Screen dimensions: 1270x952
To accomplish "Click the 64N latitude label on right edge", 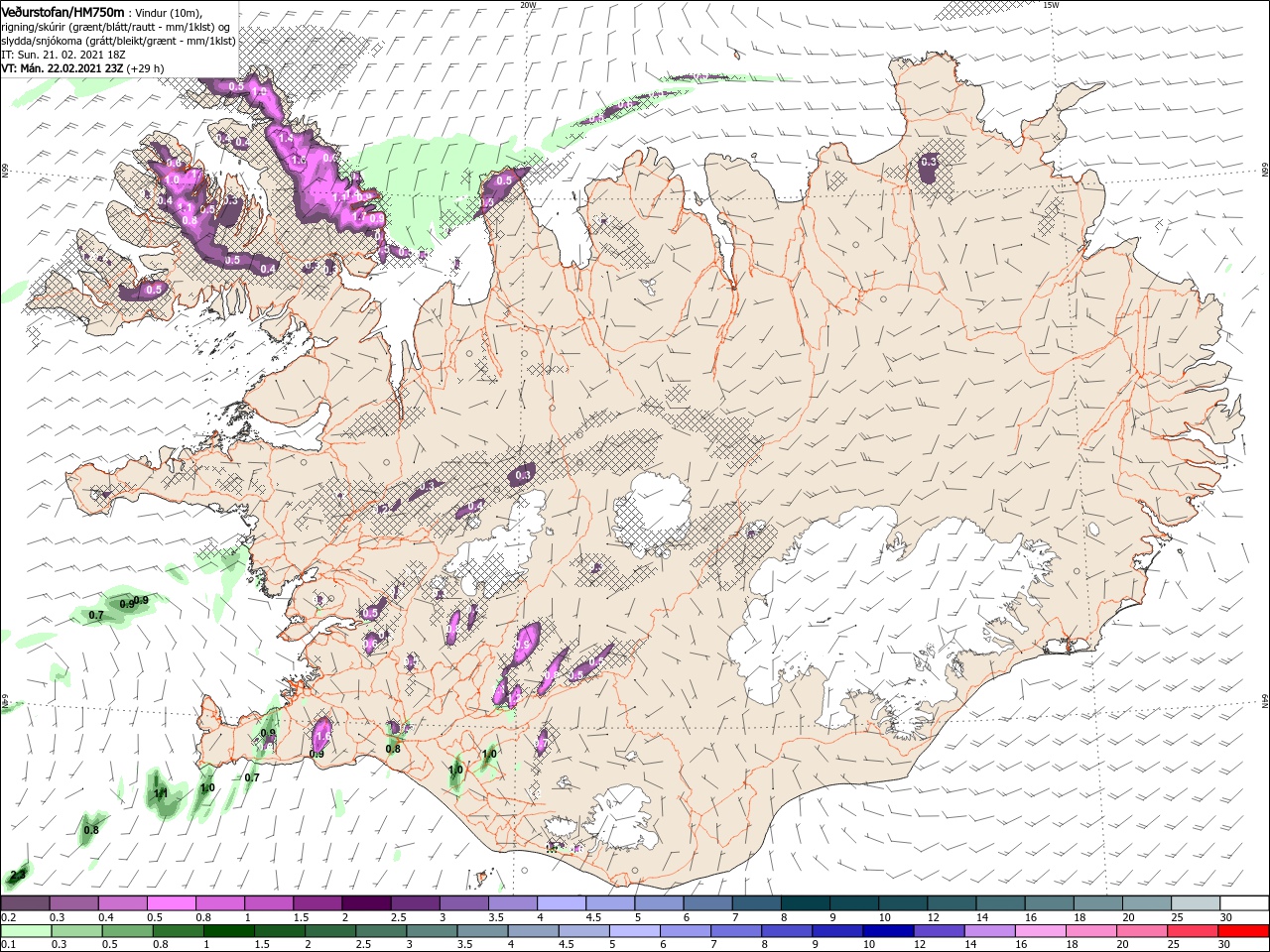I will click(1265, 700).
